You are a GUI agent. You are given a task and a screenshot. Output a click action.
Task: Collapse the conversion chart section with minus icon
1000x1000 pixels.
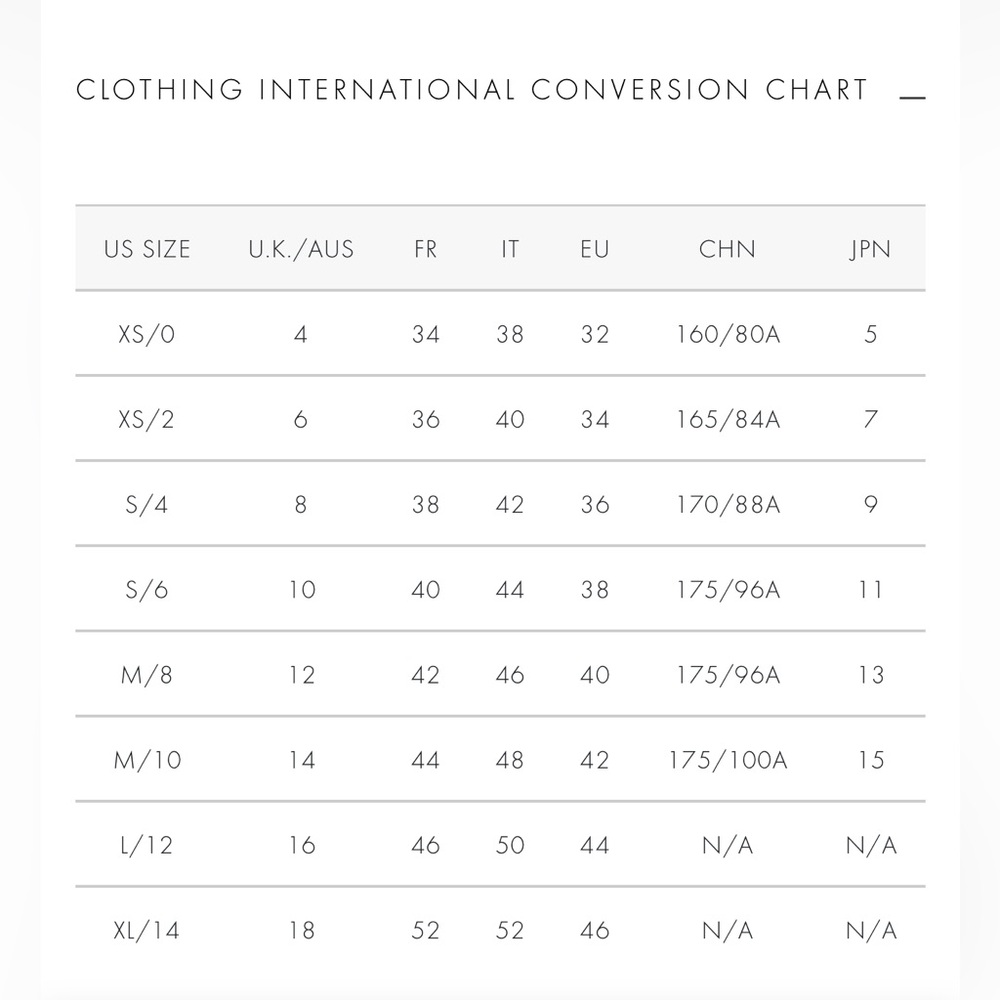pos(912,98)
